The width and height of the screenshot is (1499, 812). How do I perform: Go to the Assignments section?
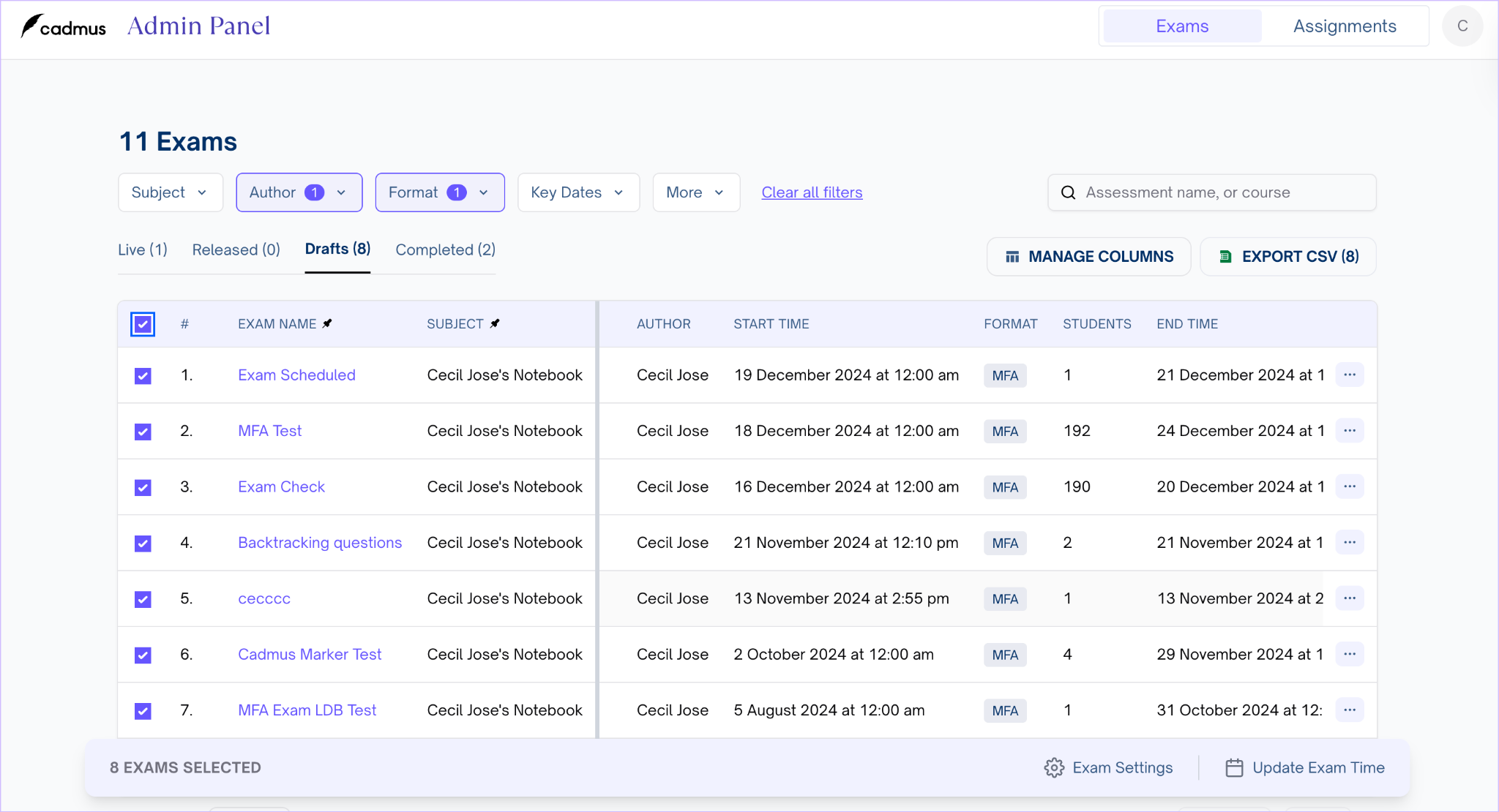click(1344, 26)
